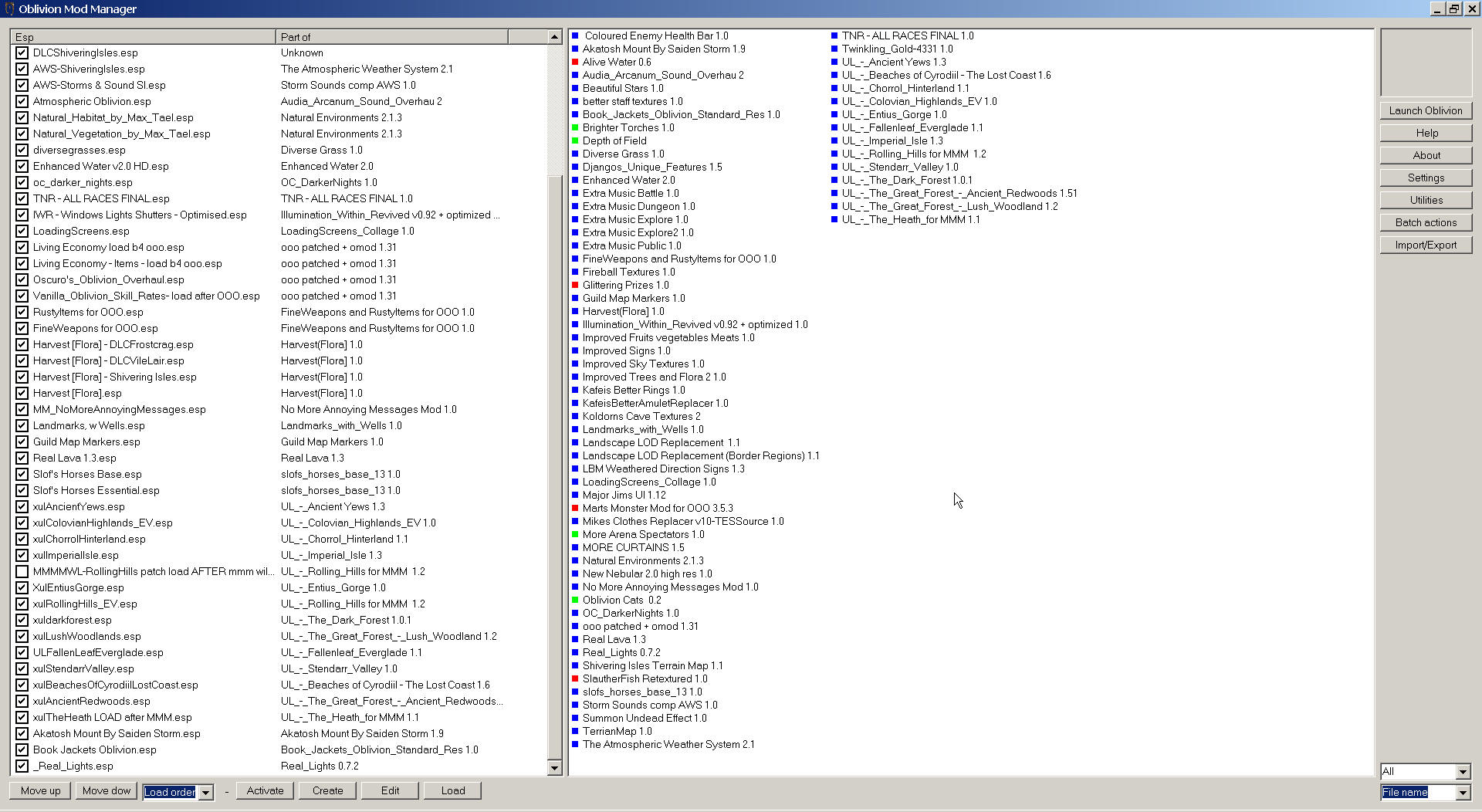Open the File name sort dropdown
This screenshot has width=1482, height=812.
tap(1463, 793)
